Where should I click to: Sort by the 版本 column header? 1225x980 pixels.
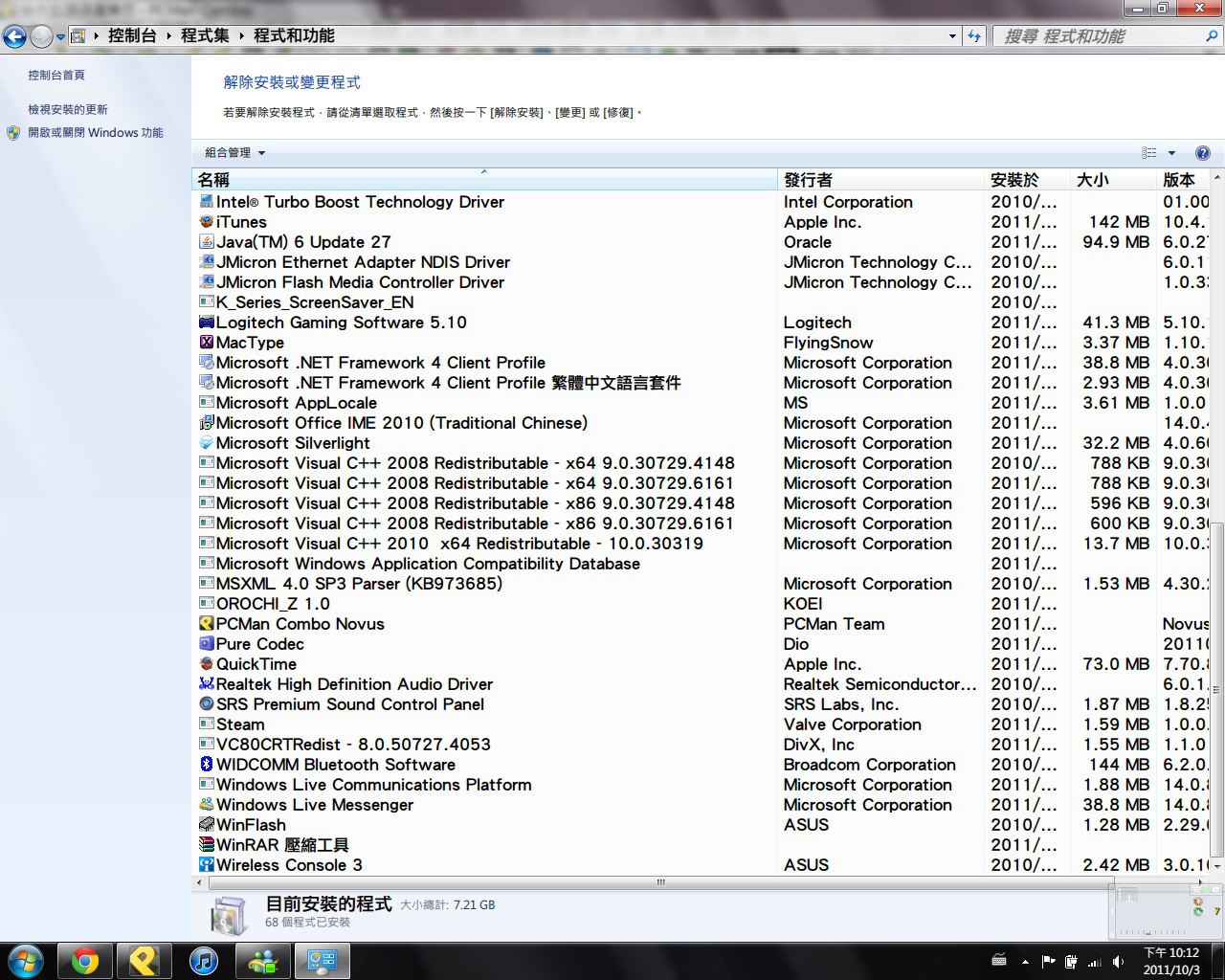(1183, 180)
